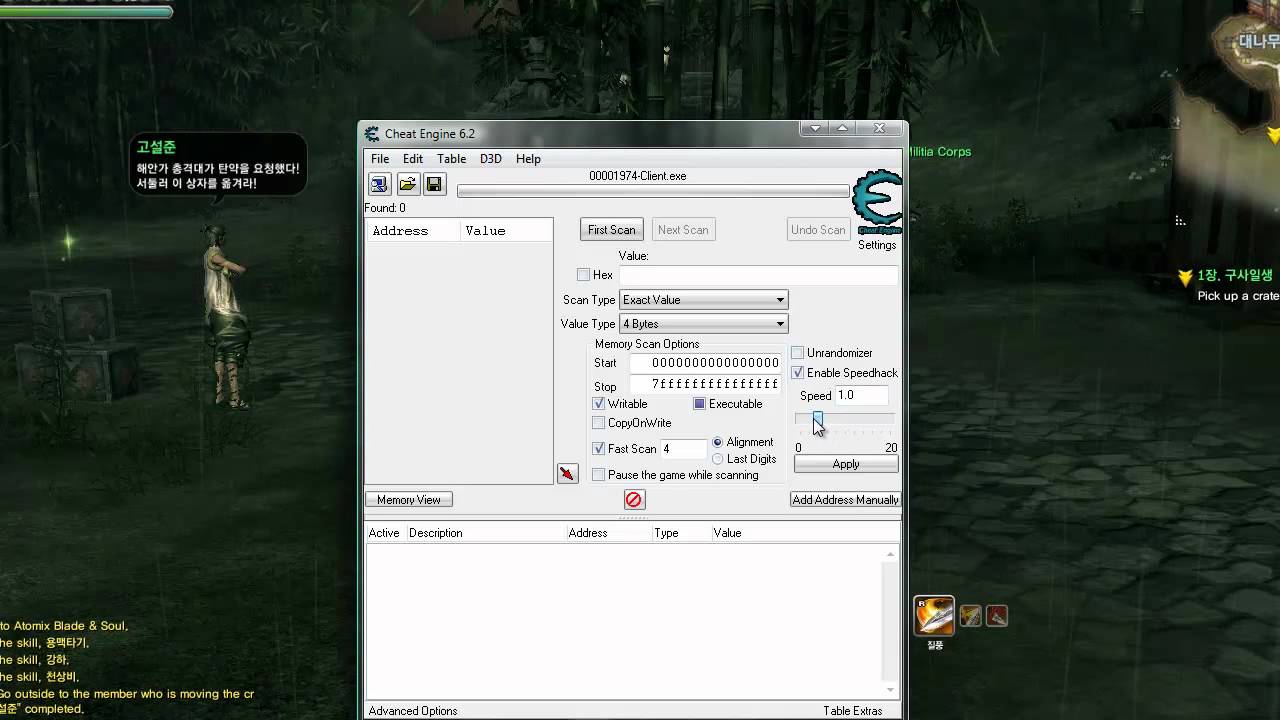The image size is (1280, 720).
Task: Click the Stop address field
Action: [x=705, y=385]
